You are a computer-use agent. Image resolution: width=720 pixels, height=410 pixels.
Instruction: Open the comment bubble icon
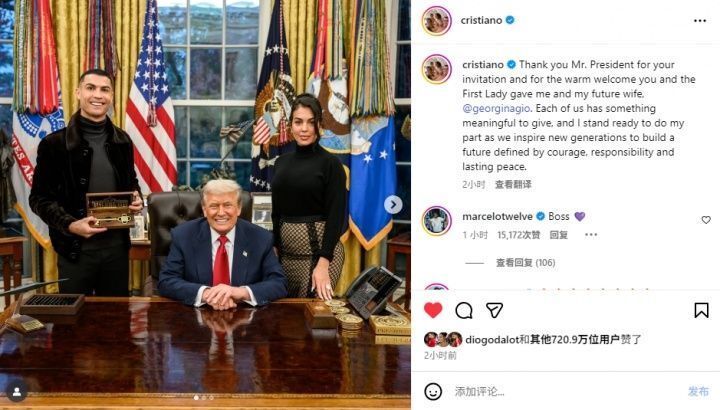464,311
